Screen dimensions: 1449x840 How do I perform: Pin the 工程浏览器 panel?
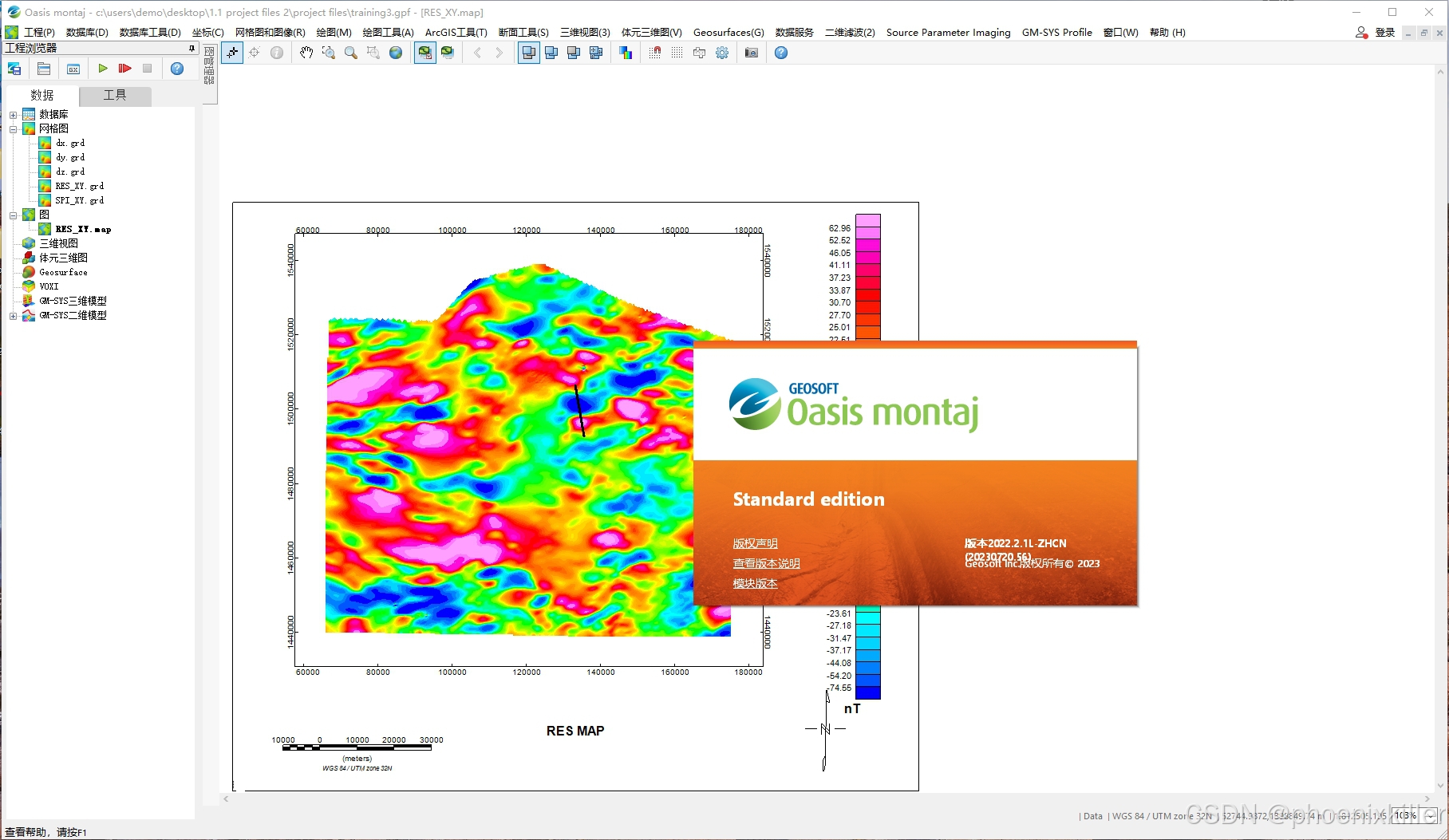pyautogui.click(x=191, y=47)
